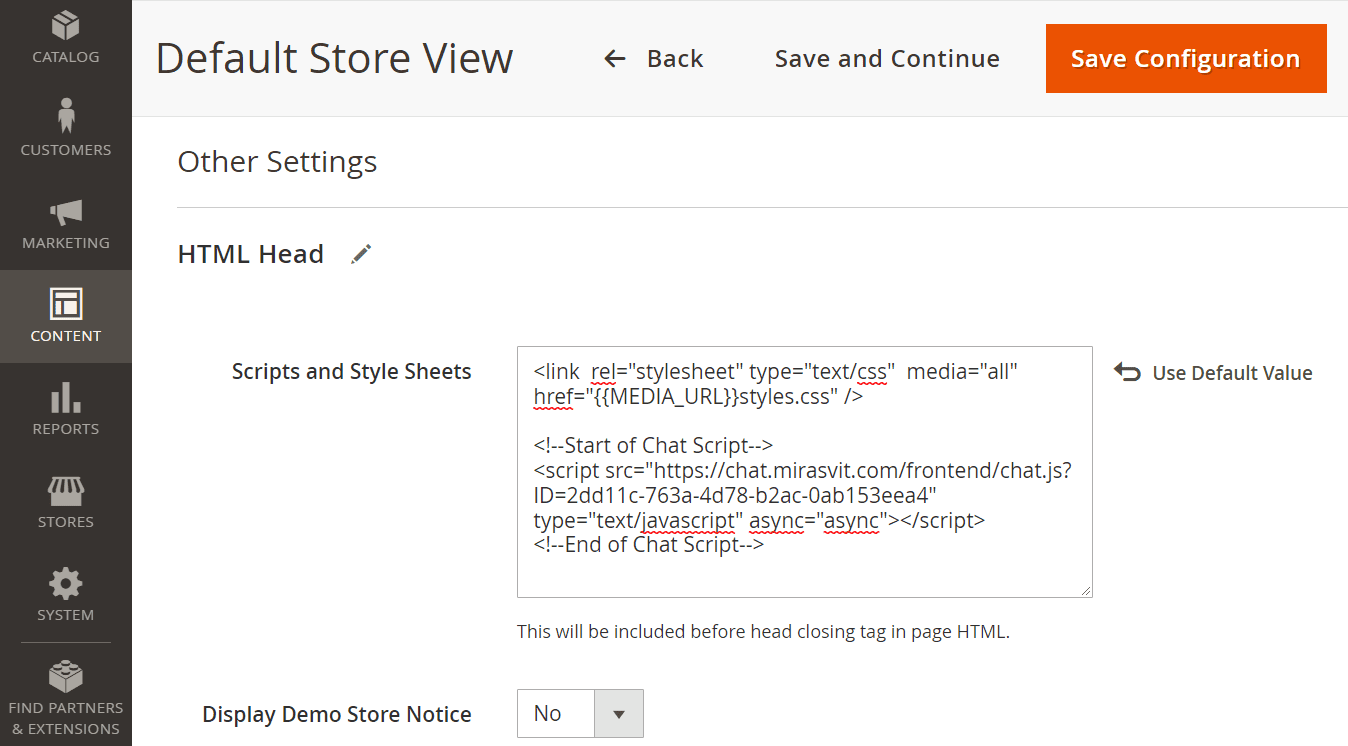Click the Content layout icon
The height and width of the screenshot is (746, 1348).
66,304
